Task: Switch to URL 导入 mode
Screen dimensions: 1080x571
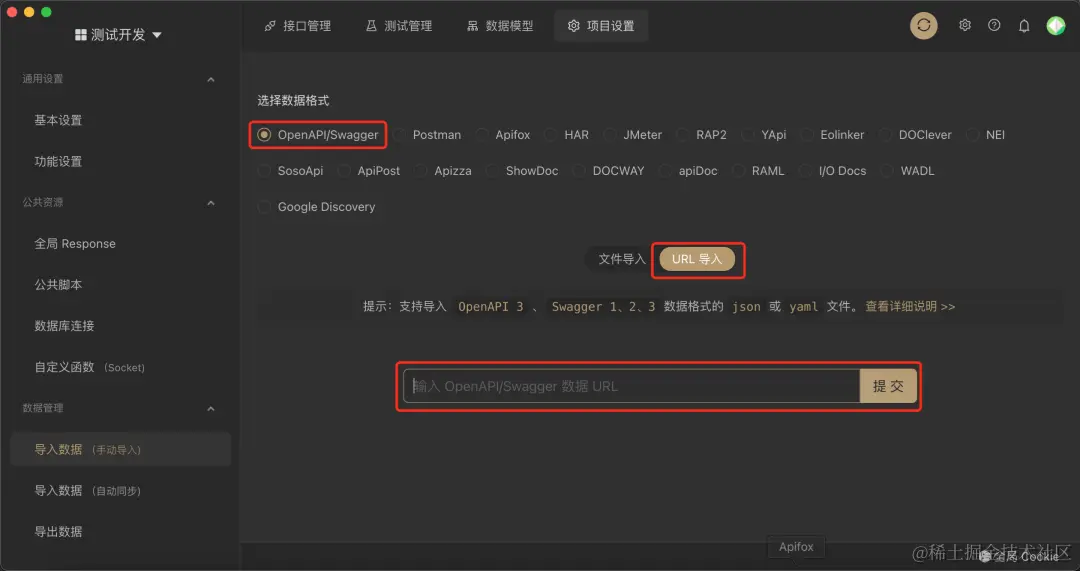Action: click(697, 259)
